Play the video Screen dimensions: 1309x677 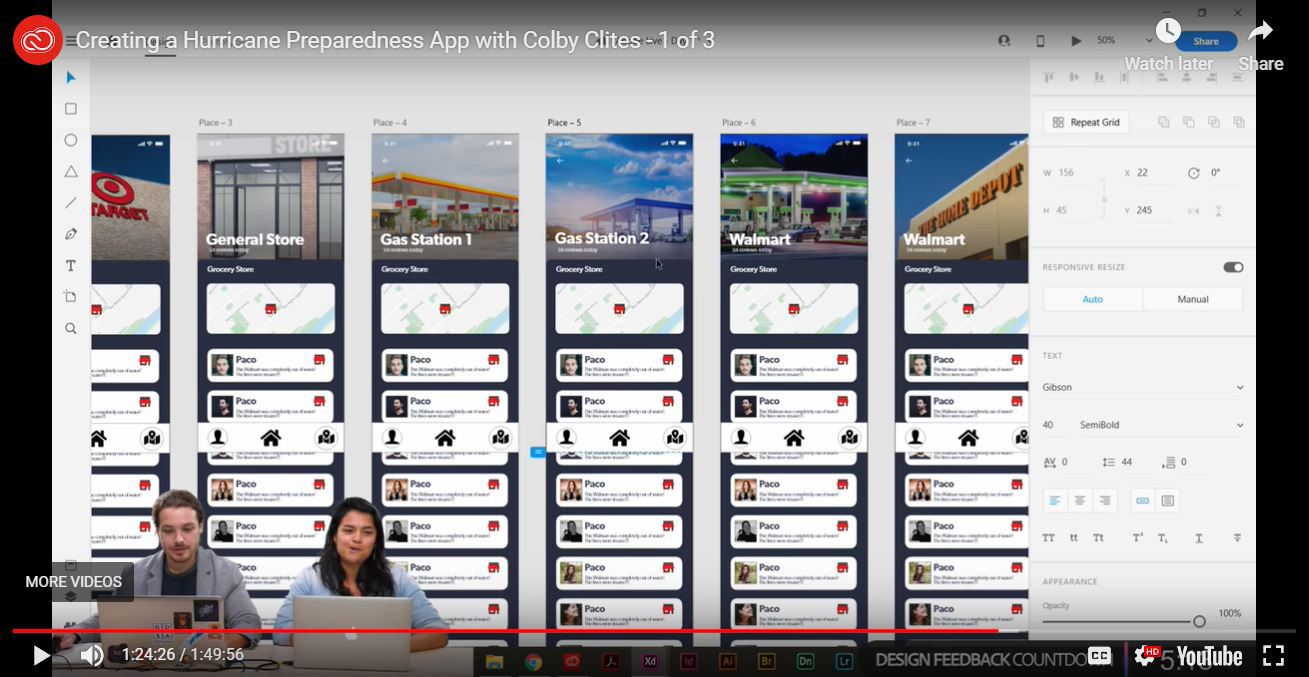41,656
